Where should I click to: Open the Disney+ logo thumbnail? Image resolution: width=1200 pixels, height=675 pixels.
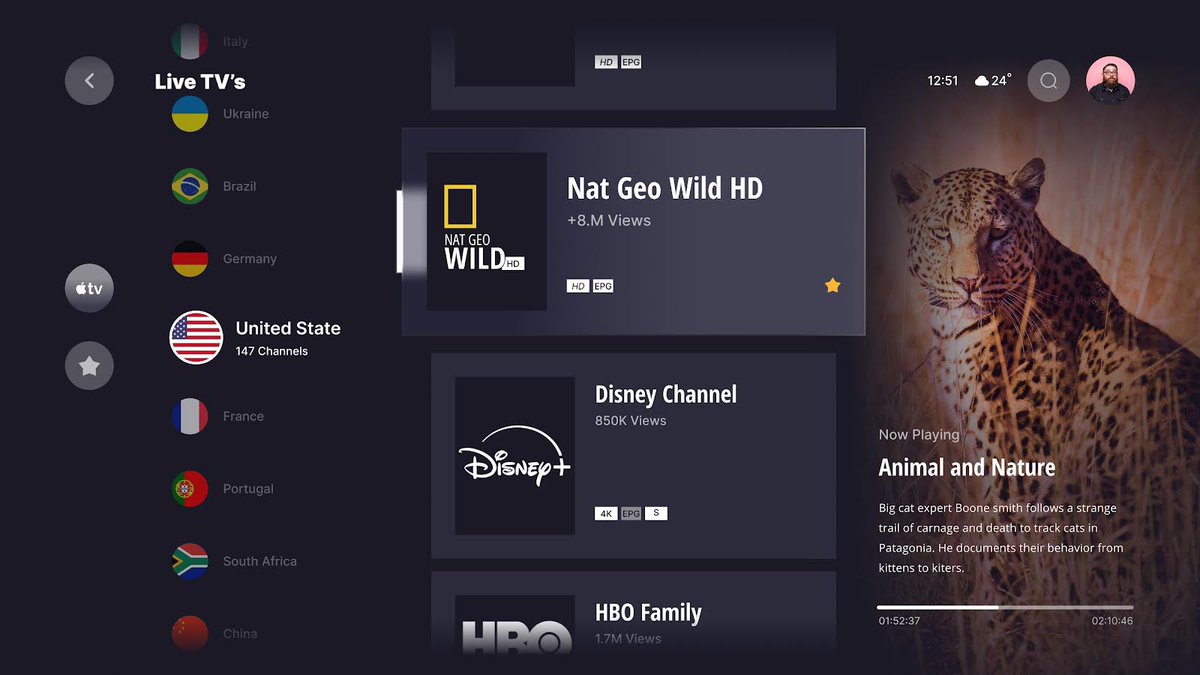[x=515, y=456]
